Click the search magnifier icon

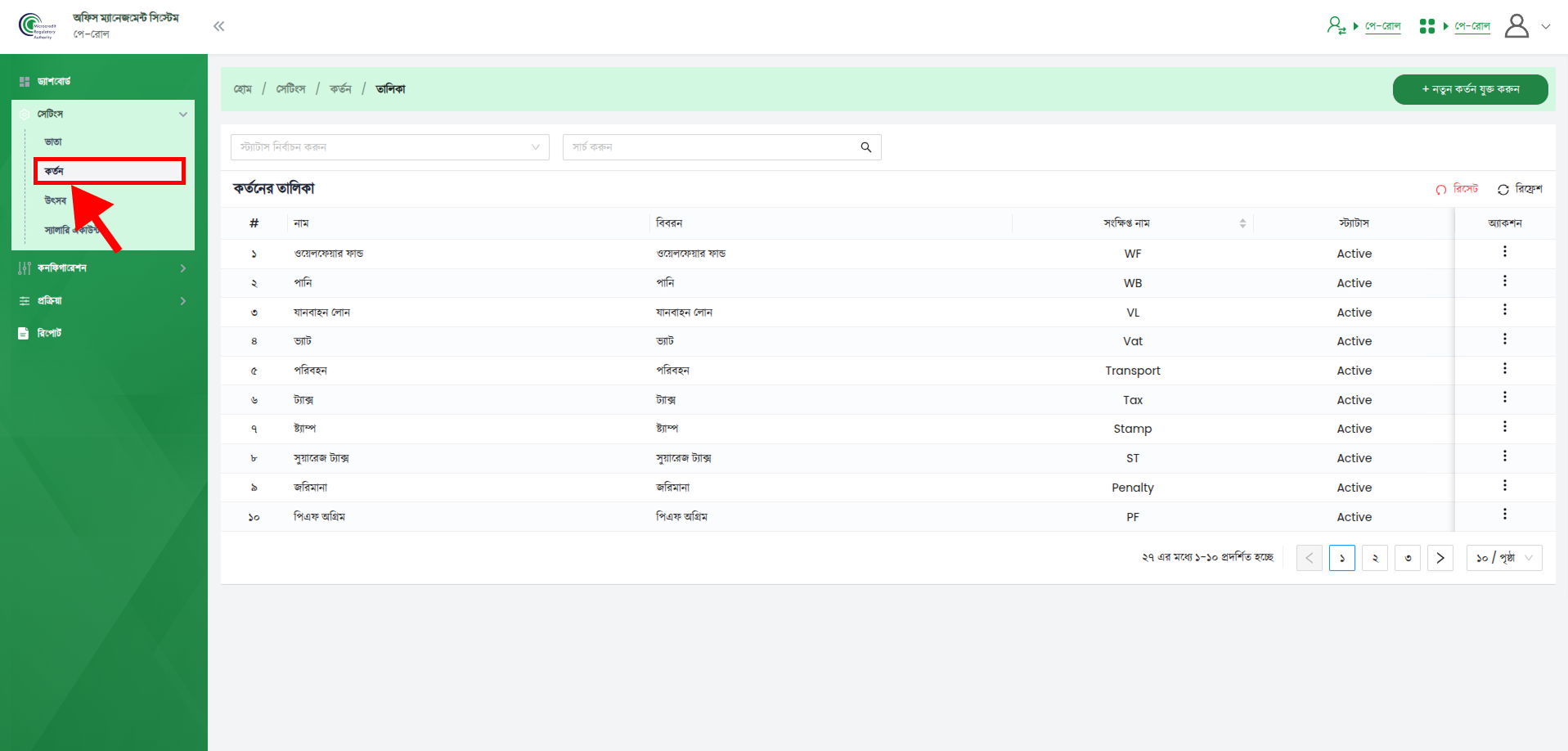[x=865, y=147]
